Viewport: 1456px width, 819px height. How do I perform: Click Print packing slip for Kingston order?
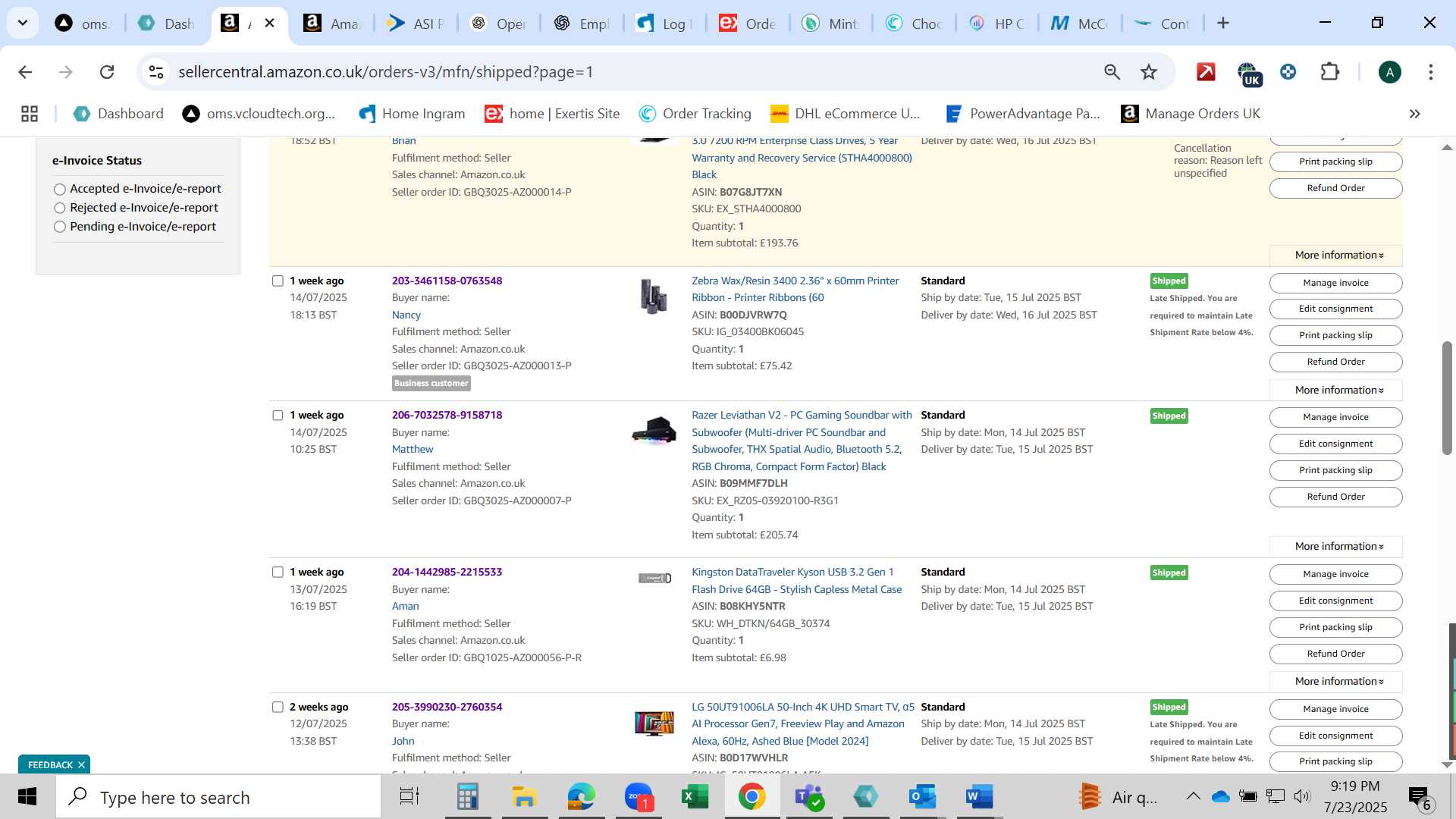click(1335, 628)
